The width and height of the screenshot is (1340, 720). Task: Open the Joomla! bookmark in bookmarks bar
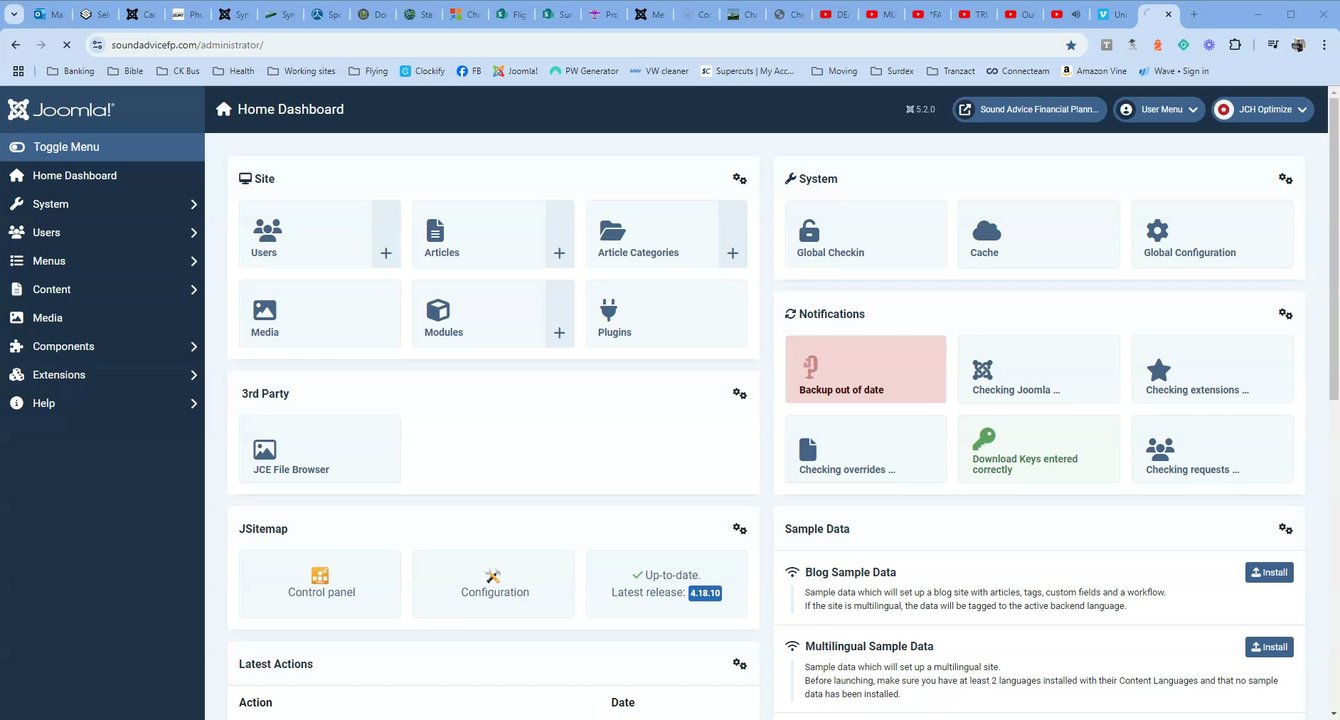(x=516, y=71)
